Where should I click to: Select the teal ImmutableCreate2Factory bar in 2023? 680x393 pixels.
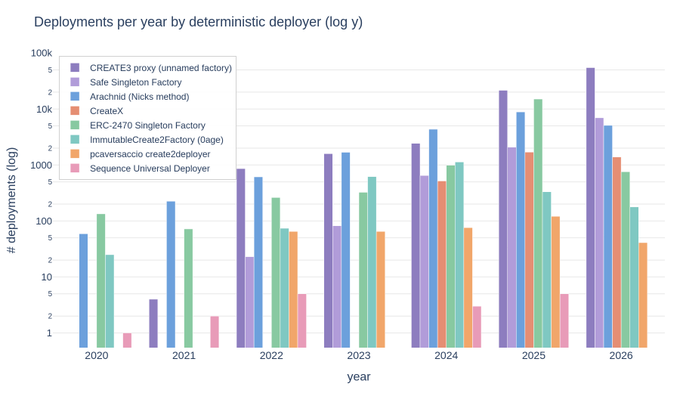(372, 262)
